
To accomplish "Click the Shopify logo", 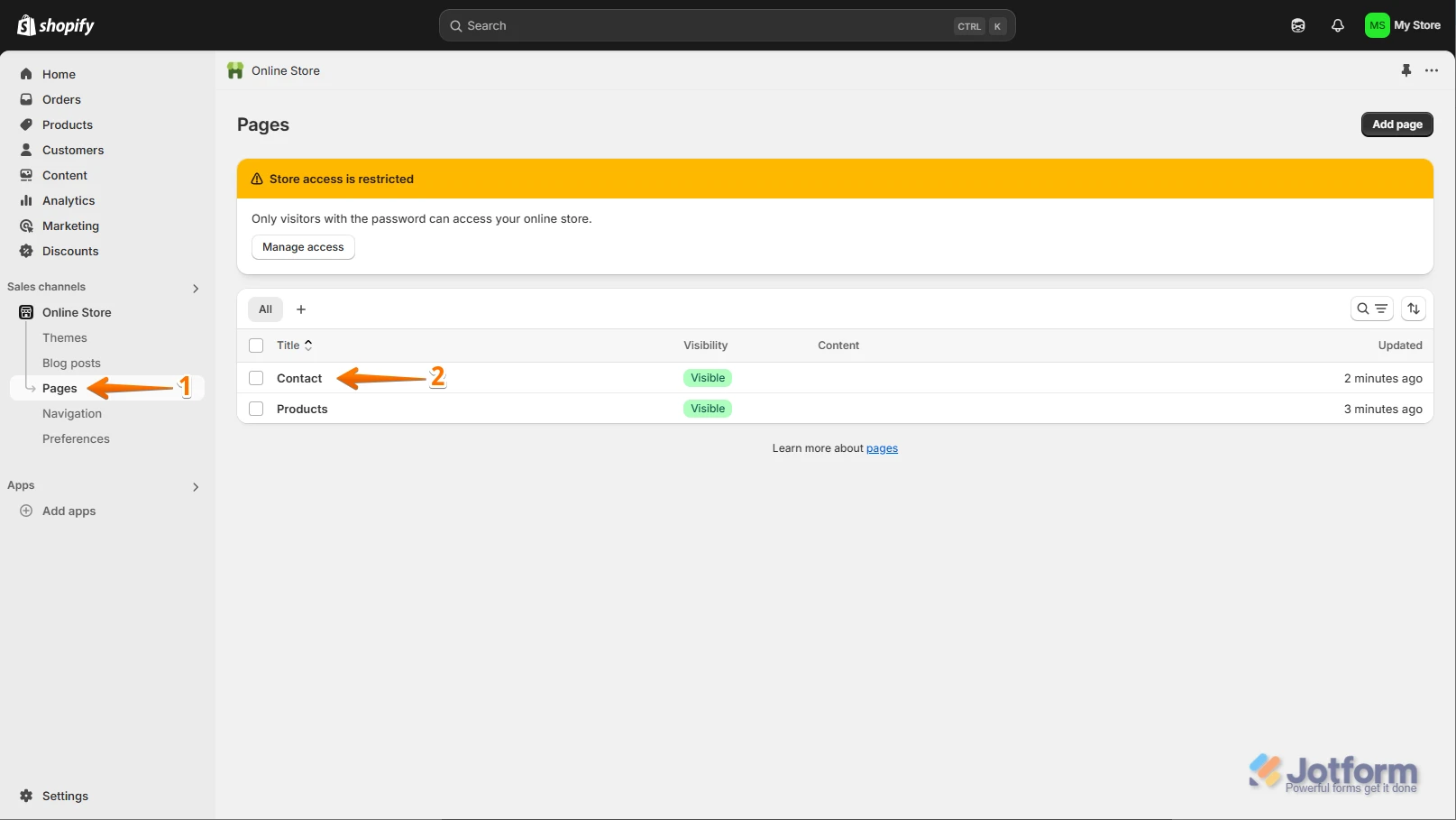I will 54,24.
